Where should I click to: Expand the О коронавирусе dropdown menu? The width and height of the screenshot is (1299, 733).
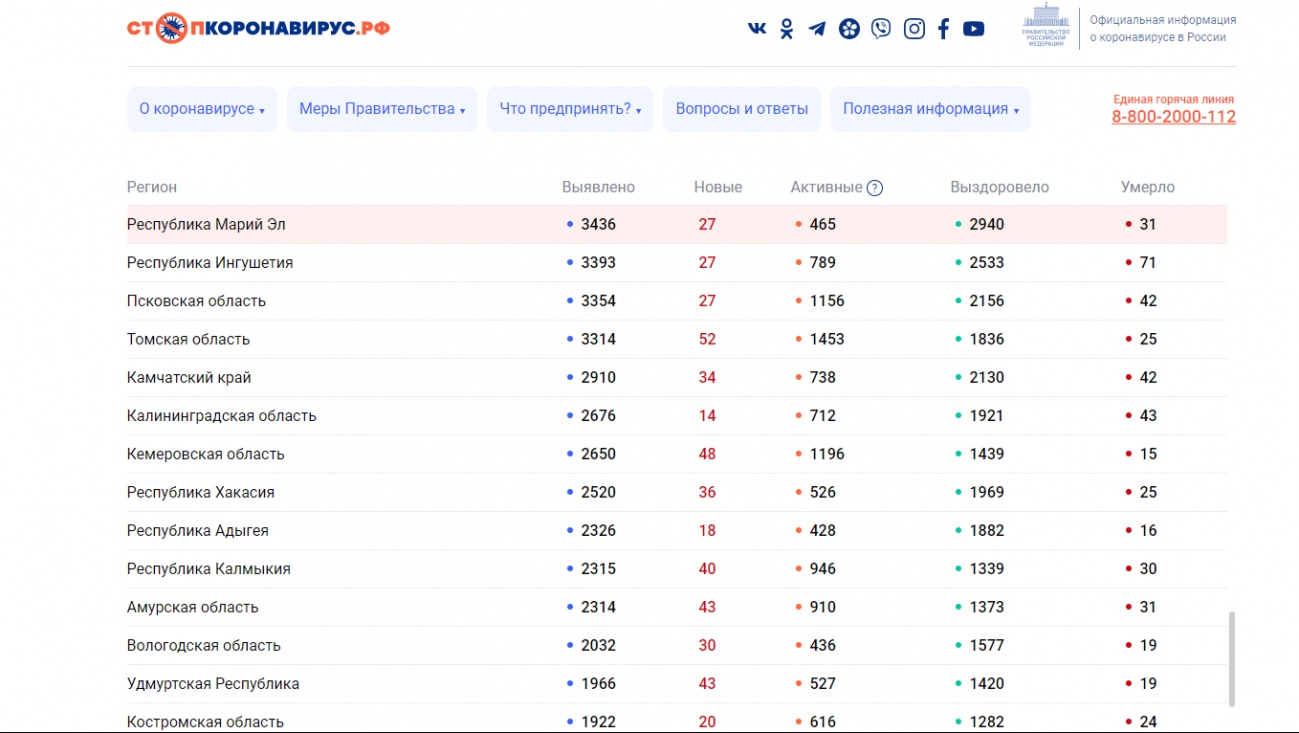coord(201,109)
